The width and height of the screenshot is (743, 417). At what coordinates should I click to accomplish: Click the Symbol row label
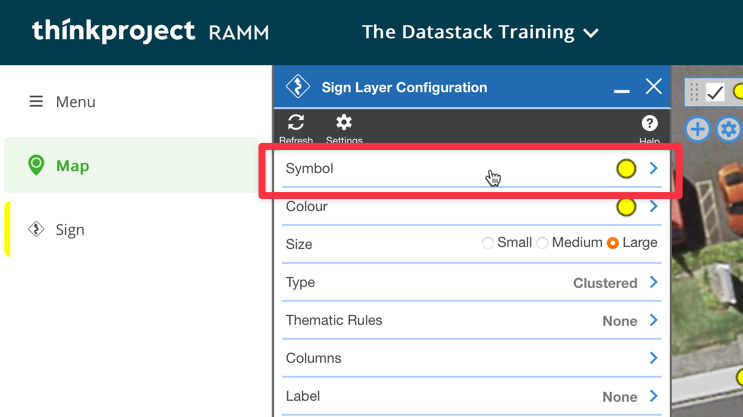[309, 168]
